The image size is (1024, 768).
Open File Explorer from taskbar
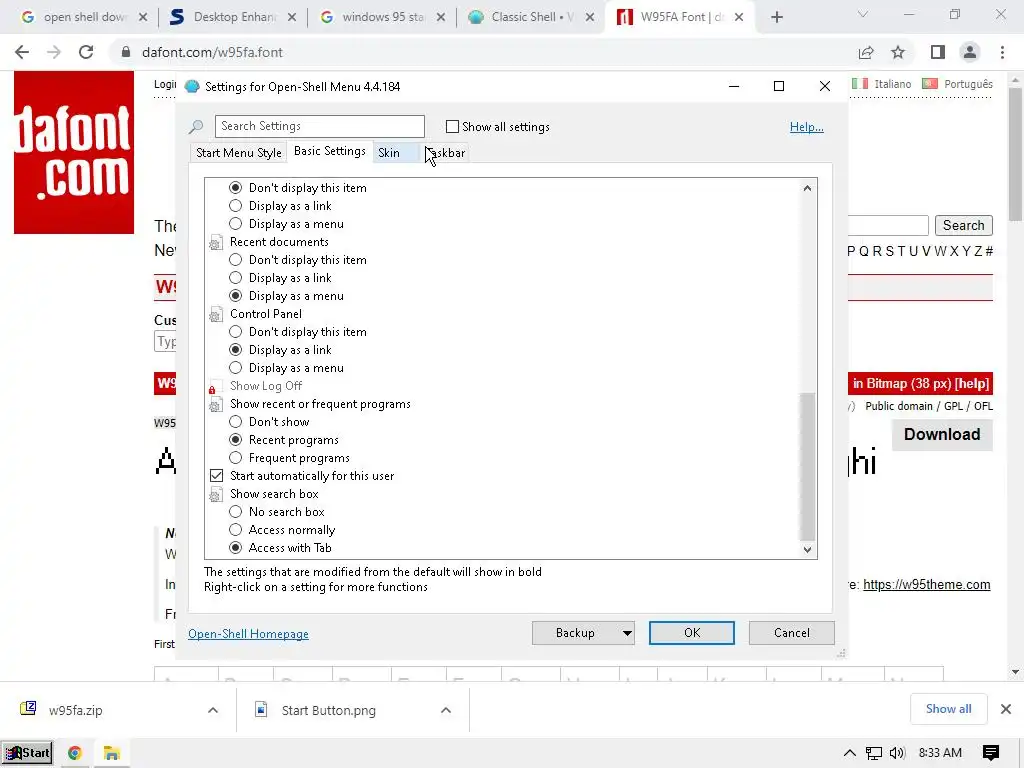(x=112, y=753)
